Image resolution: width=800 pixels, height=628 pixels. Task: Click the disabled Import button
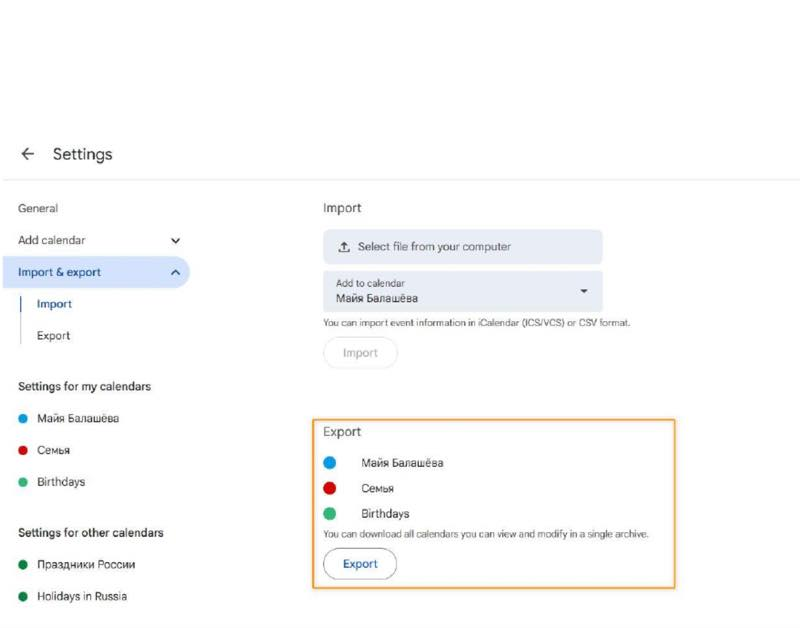click(360, 353)
